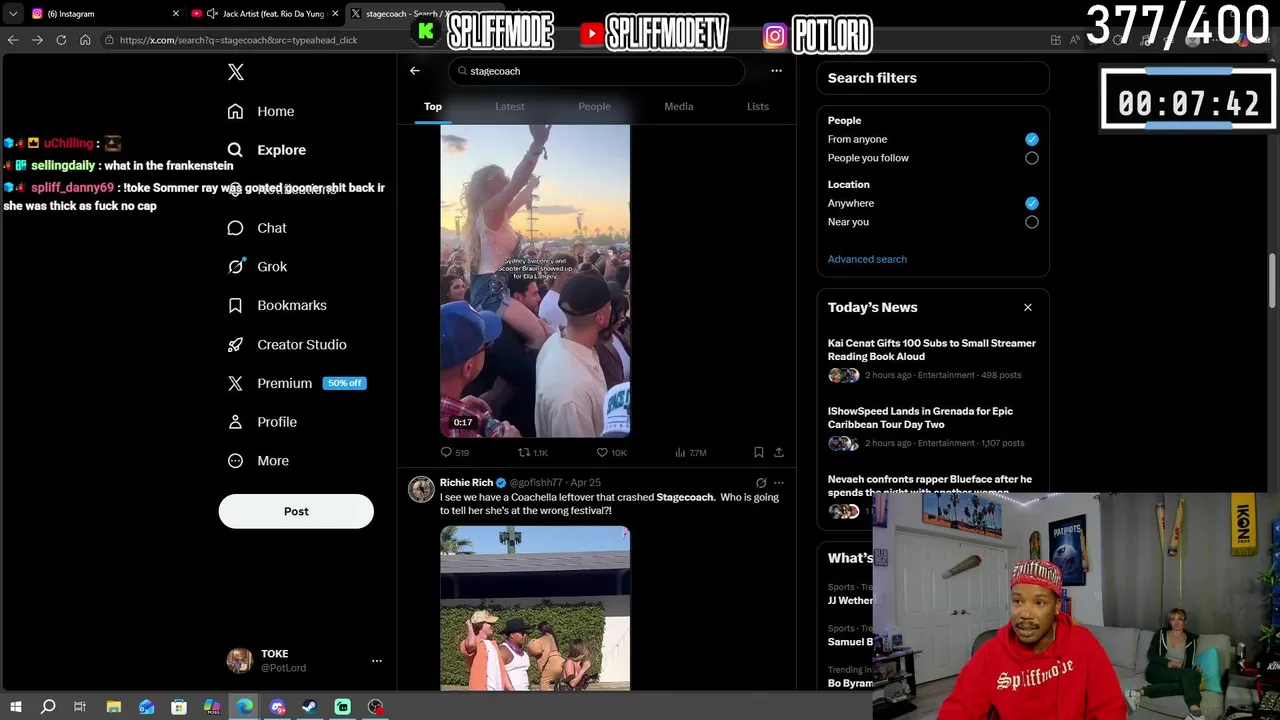Screen dimensions: 1280x720
Task: Click the browser home button
Action: 85,40
